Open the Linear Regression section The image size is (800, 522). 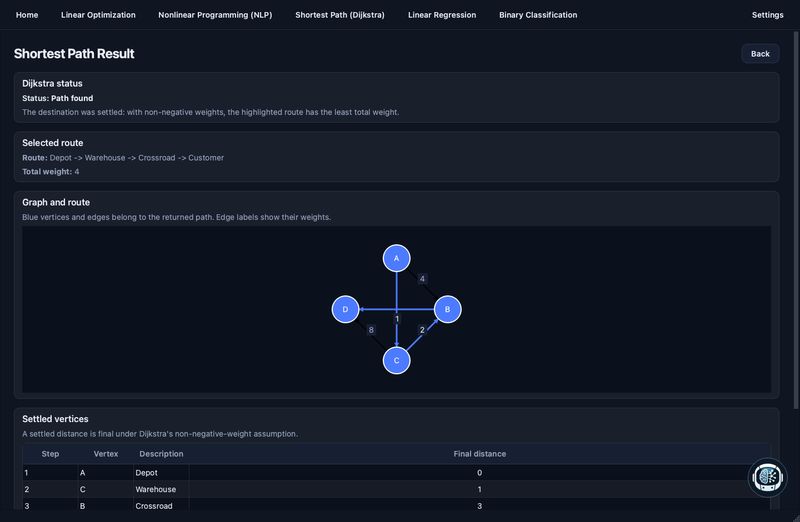click(x=442, y=15)
